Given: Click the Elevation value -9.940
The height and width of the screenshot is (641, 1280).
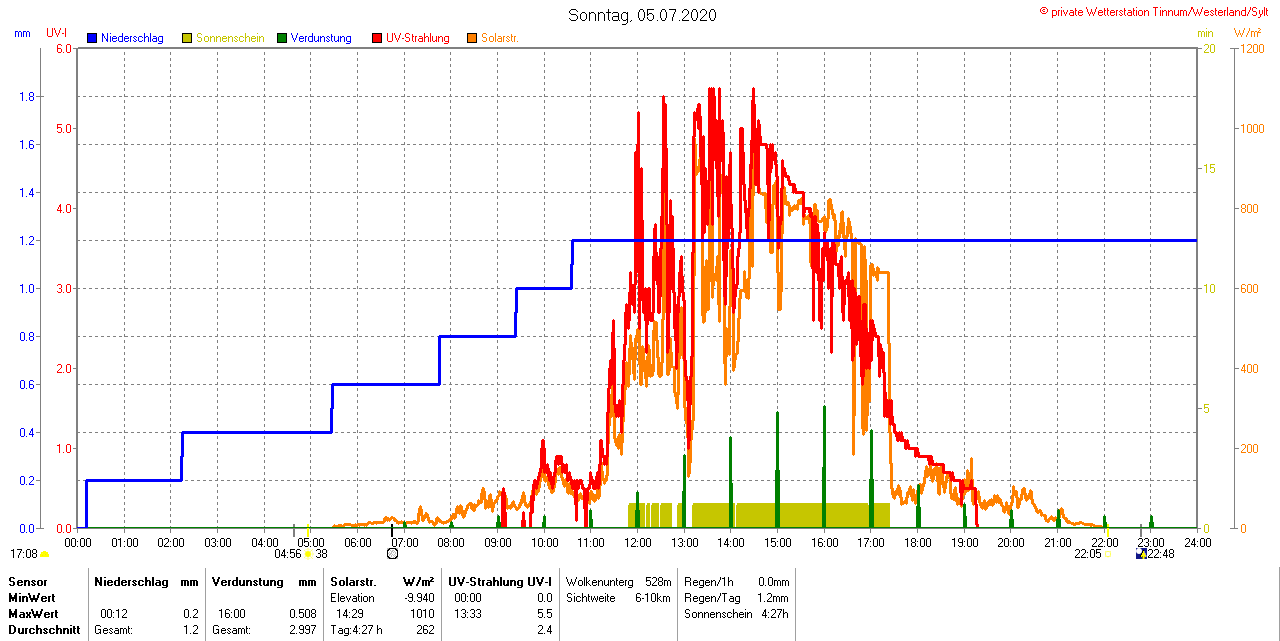Looking at the screenshot, I should coord(419,598).
